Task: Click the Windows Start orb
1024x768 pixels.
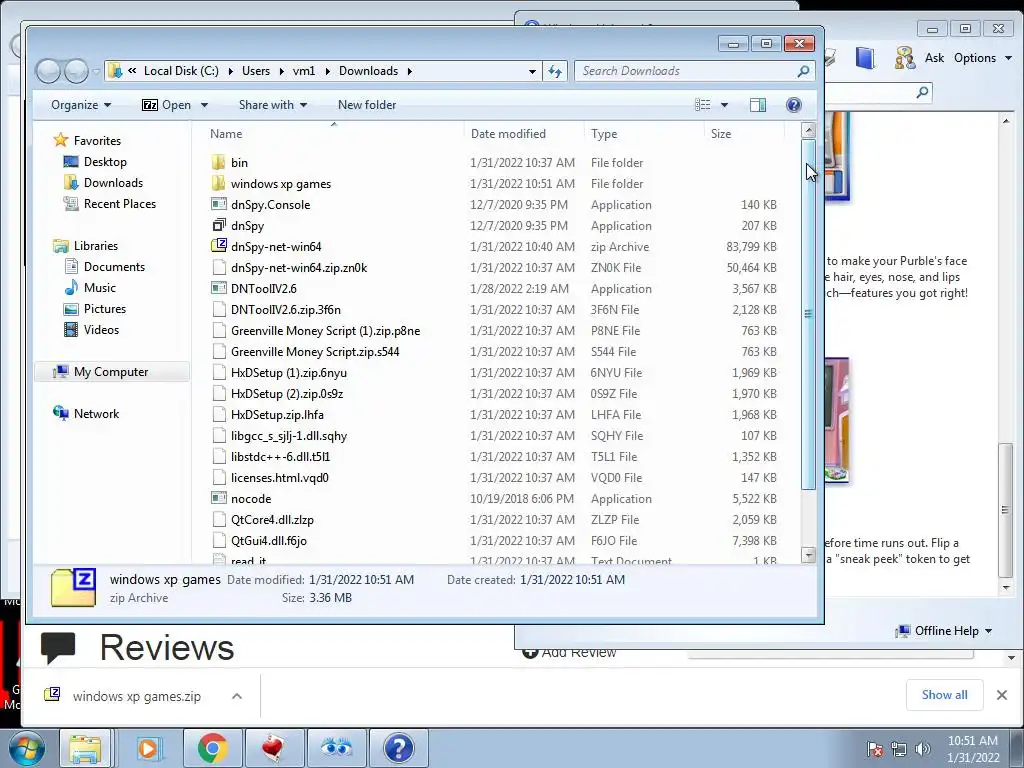Action: coord(26,748)
